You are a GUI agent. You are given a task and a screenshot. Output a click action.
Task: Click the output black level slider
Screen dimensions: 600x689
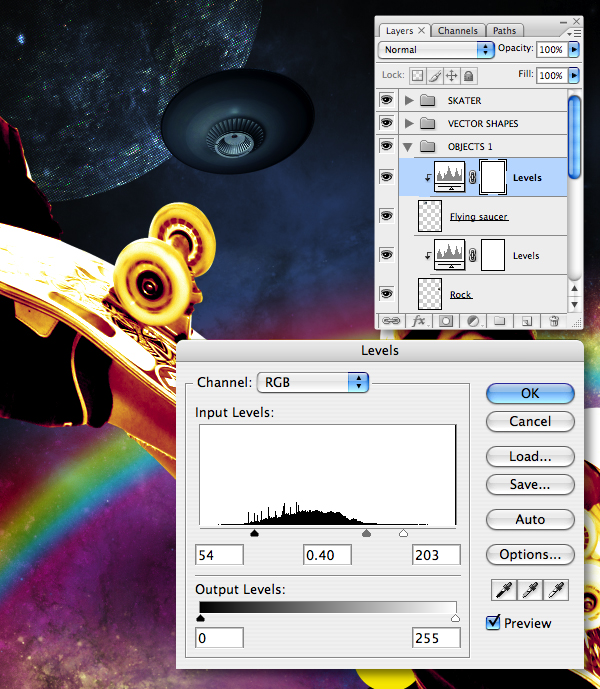[200, 618]
